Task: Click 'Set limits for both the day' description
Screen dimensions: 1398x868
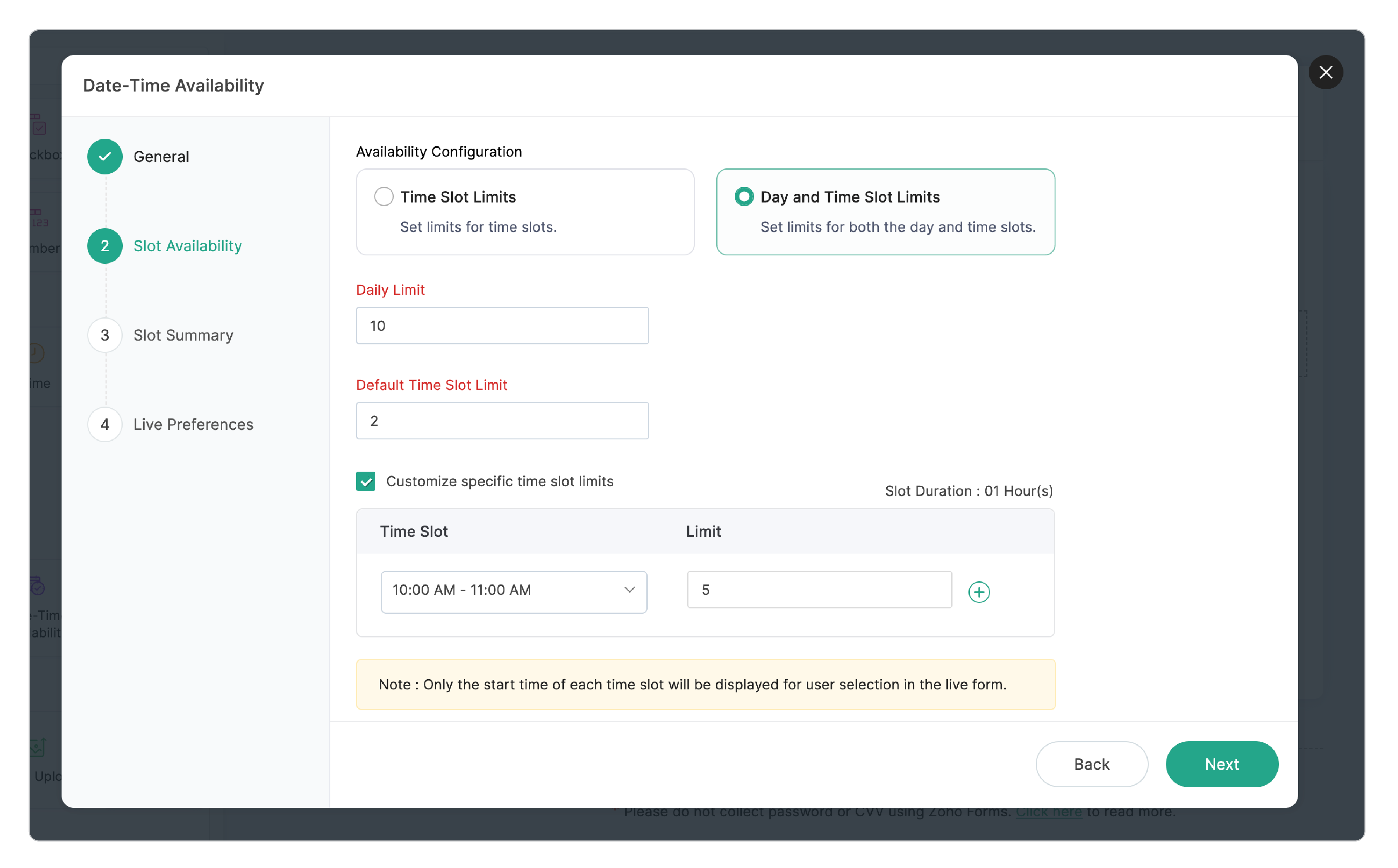Action: (x=898, y=227)
